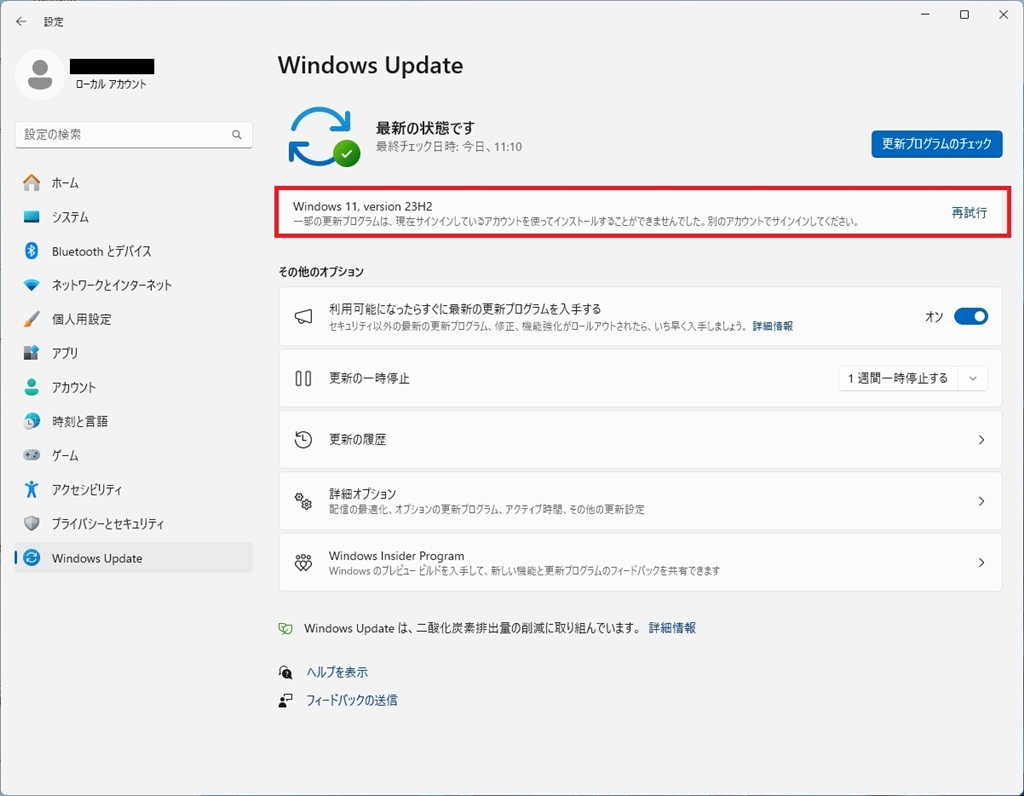Click the green leaf carbon emissions icon
This screenshot has height=796, width=1024.
[285, 628]
